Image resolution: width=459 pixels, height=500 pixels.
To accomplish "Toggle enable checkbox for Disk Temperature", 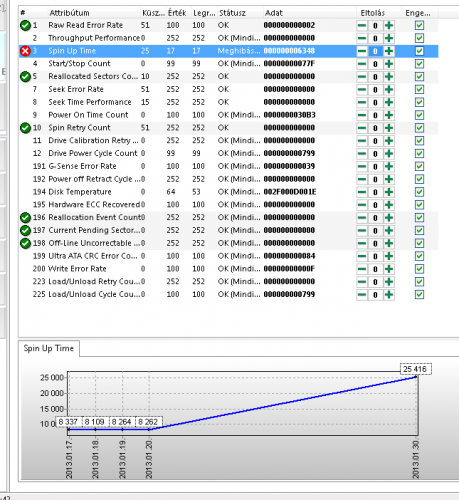I will pyautogui.click(x=419, y=192).
